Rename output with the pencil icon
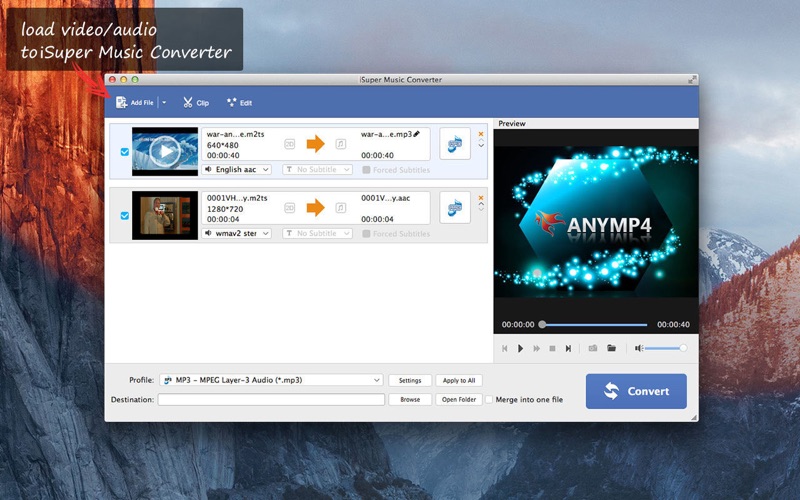The height and width of the screenshot is (500, 800). pos(416,133)
